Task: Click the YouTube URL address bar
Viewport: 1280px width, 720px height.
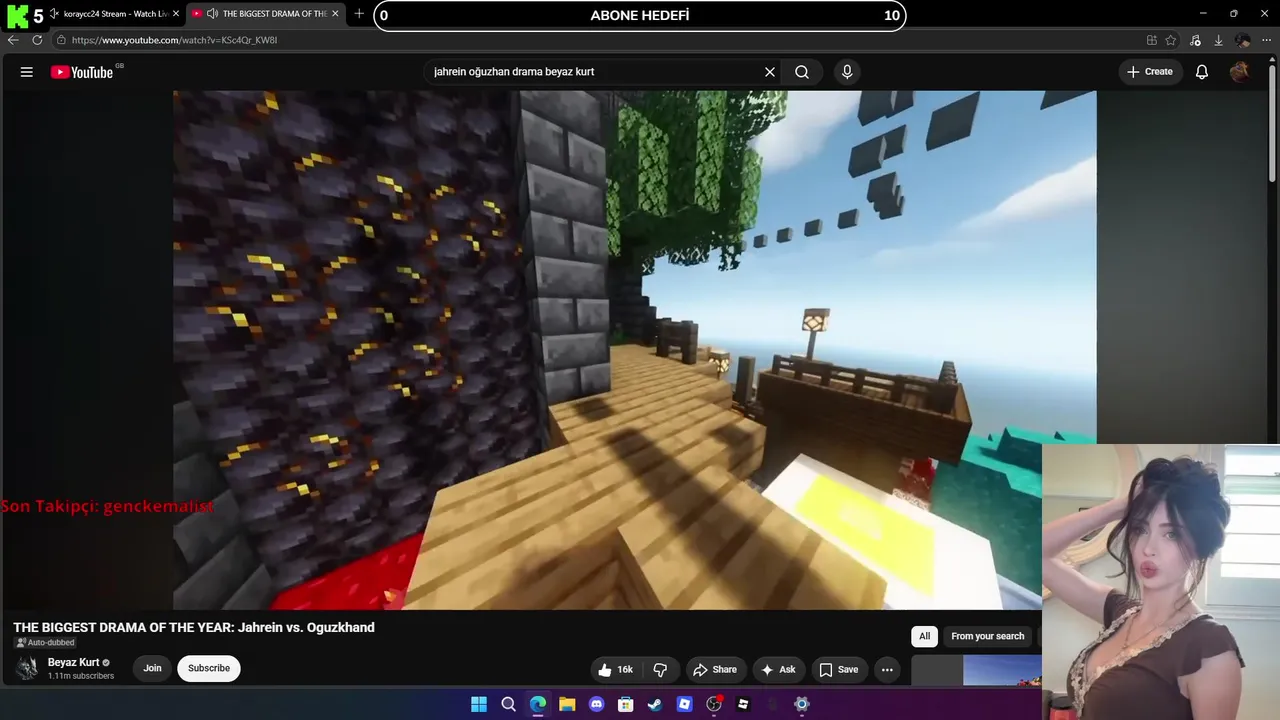Action: click(x=600, y=40)
